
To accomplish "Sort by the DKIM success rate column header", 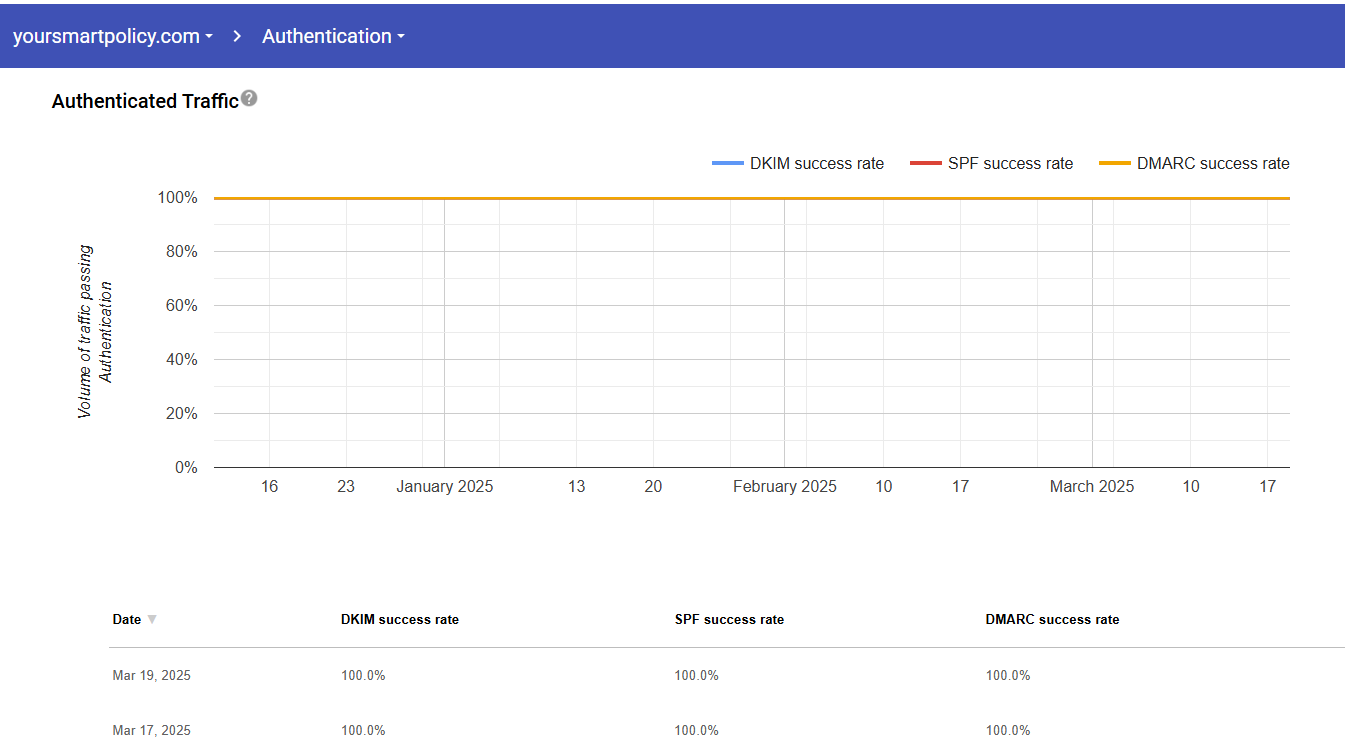I will (399, 620).
